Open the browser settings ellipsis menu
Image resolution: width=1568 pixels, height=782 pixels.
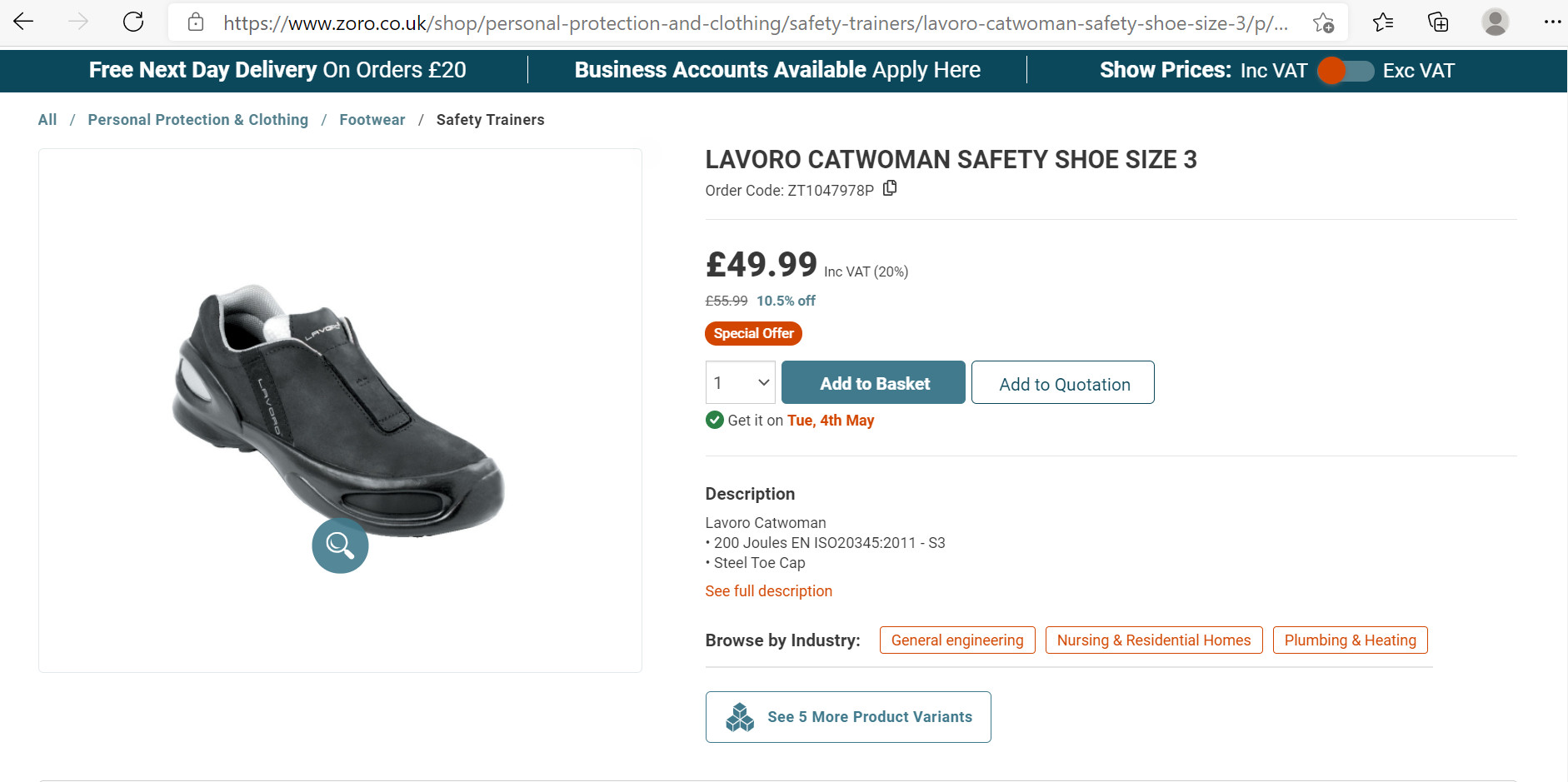pos(1551,22)
